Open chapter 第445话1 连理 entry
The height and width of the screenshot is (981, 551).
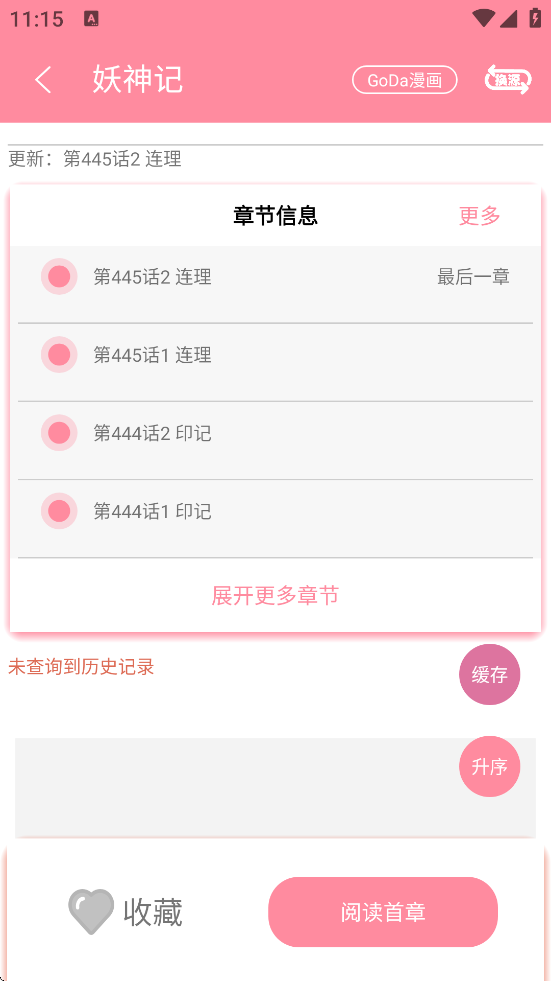[275, 362]
